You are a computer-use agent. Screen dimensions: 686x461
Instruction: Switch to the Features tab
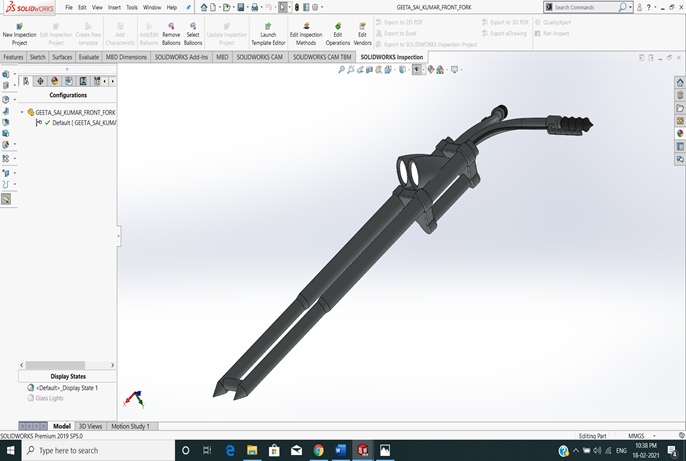pos(13,57)
